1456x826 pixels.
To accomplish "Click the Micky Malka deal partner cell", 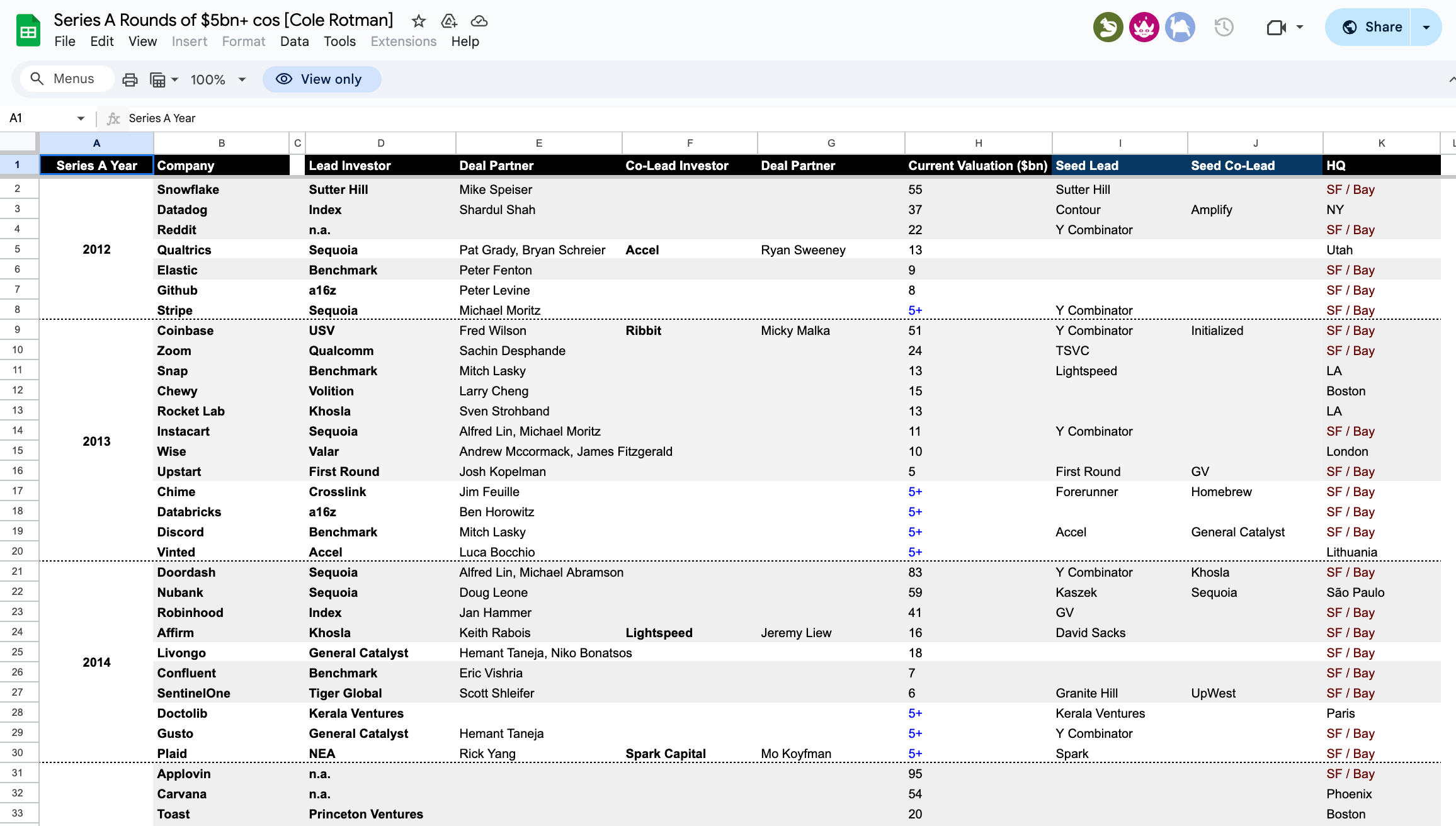I will 831,331.
